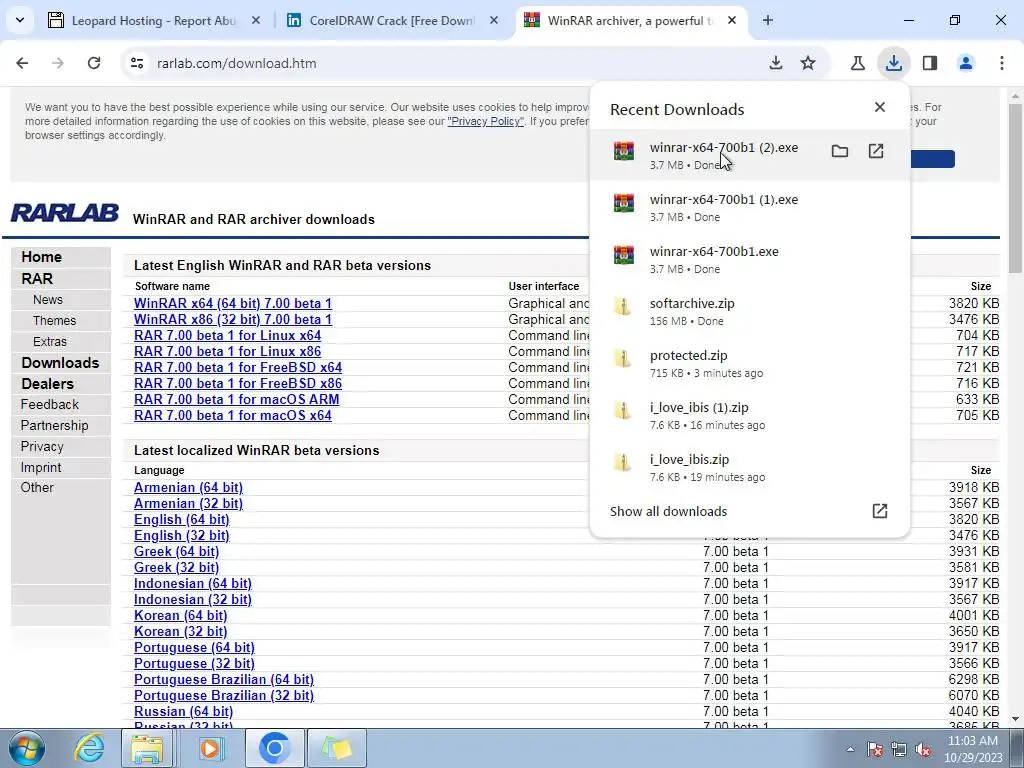This screenshot has height=768, width=1024.
Task: Click the RARLAB logo
Action: click(65, 213)
